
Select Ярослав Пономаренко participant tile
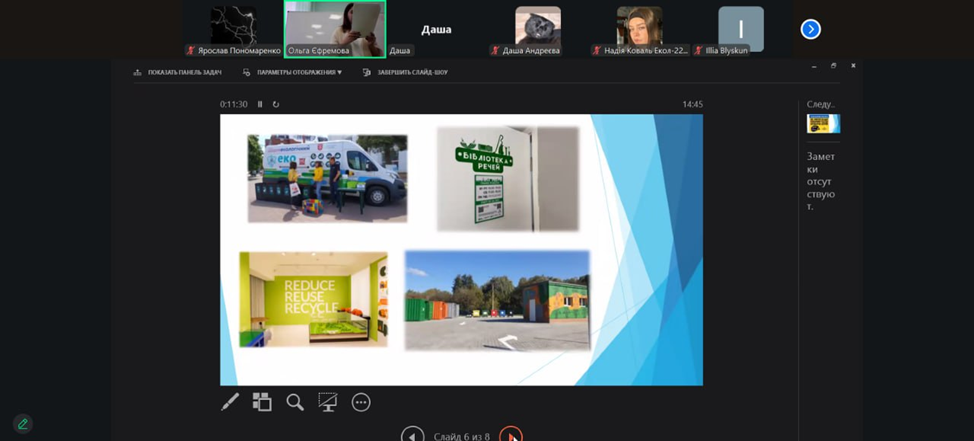pos(233,29)
